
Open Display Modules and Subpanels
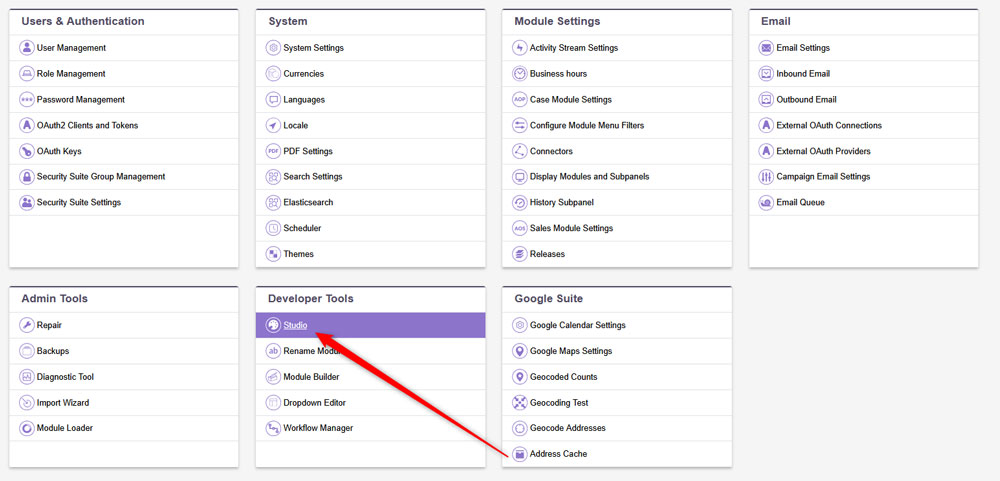tap(590, 177)
